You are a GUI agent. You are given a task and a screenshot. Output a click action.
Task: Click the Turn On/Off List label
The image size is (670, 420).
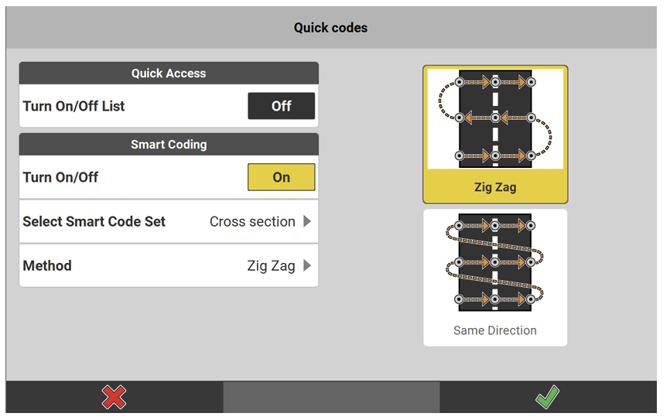74,106
